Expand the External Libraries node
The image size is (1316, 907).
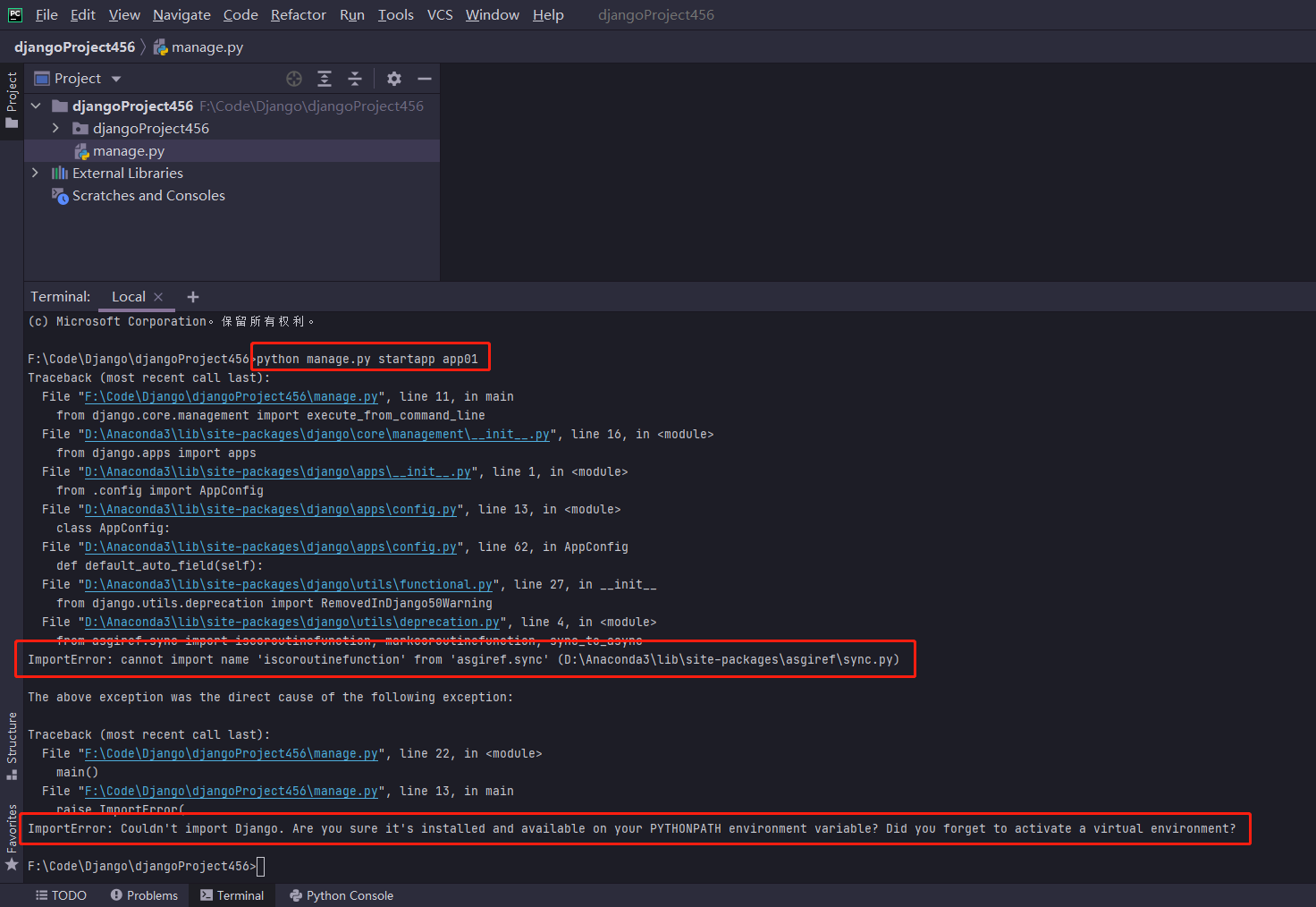click(x=36, y=173)
